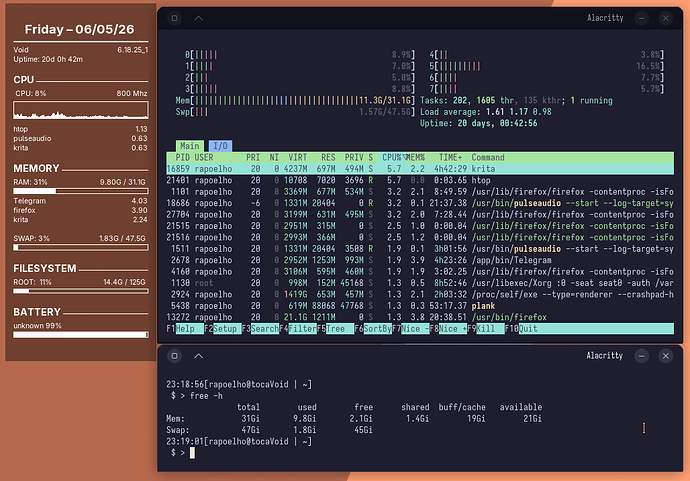Image resolution: width=690 pixels, height=481 pixels.
Task: Select the pulseaudio process row PID 18686
Action: point(420,203)
